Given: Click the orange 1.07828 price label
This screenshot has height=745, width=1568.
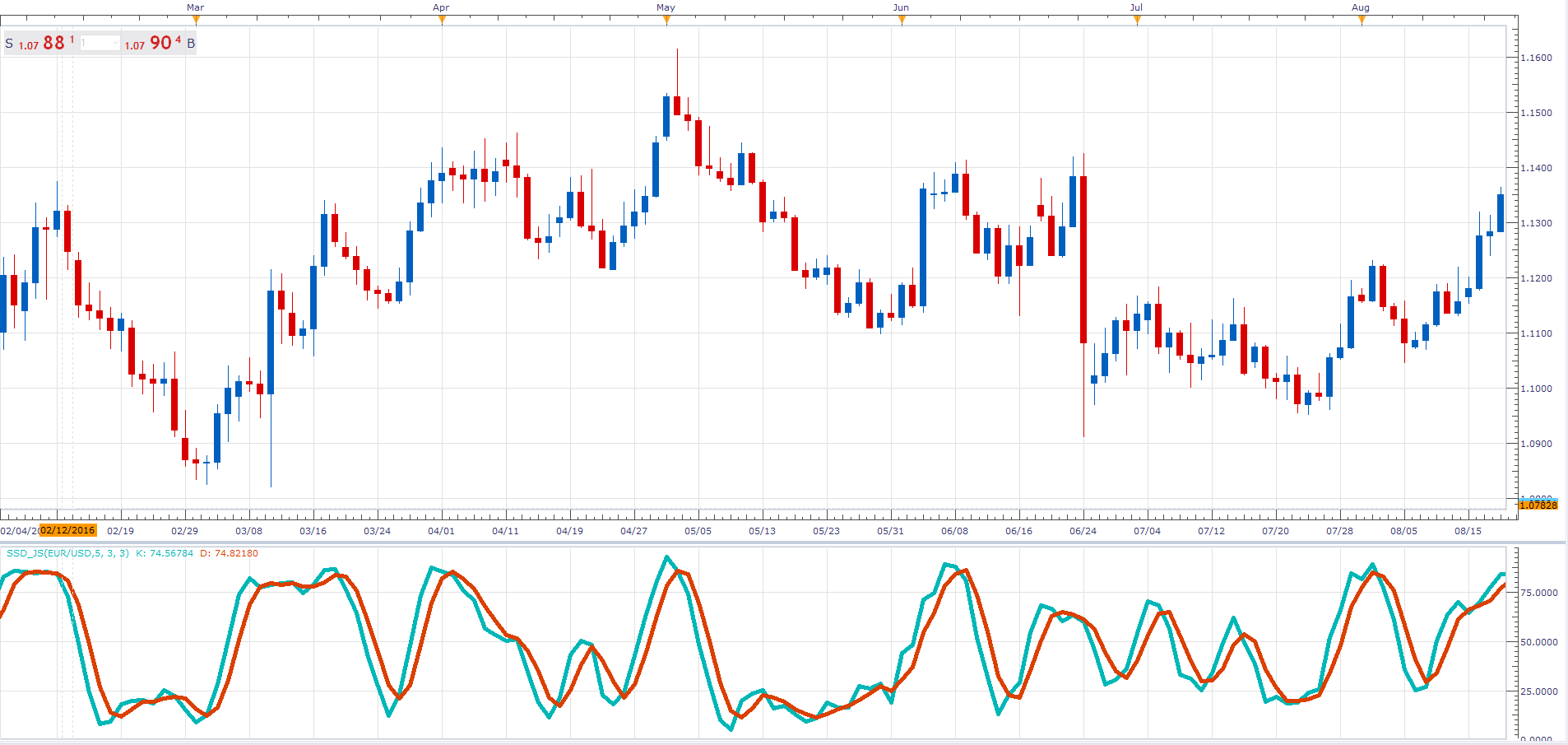Looking at the screenshot, I should [1538, 505].
